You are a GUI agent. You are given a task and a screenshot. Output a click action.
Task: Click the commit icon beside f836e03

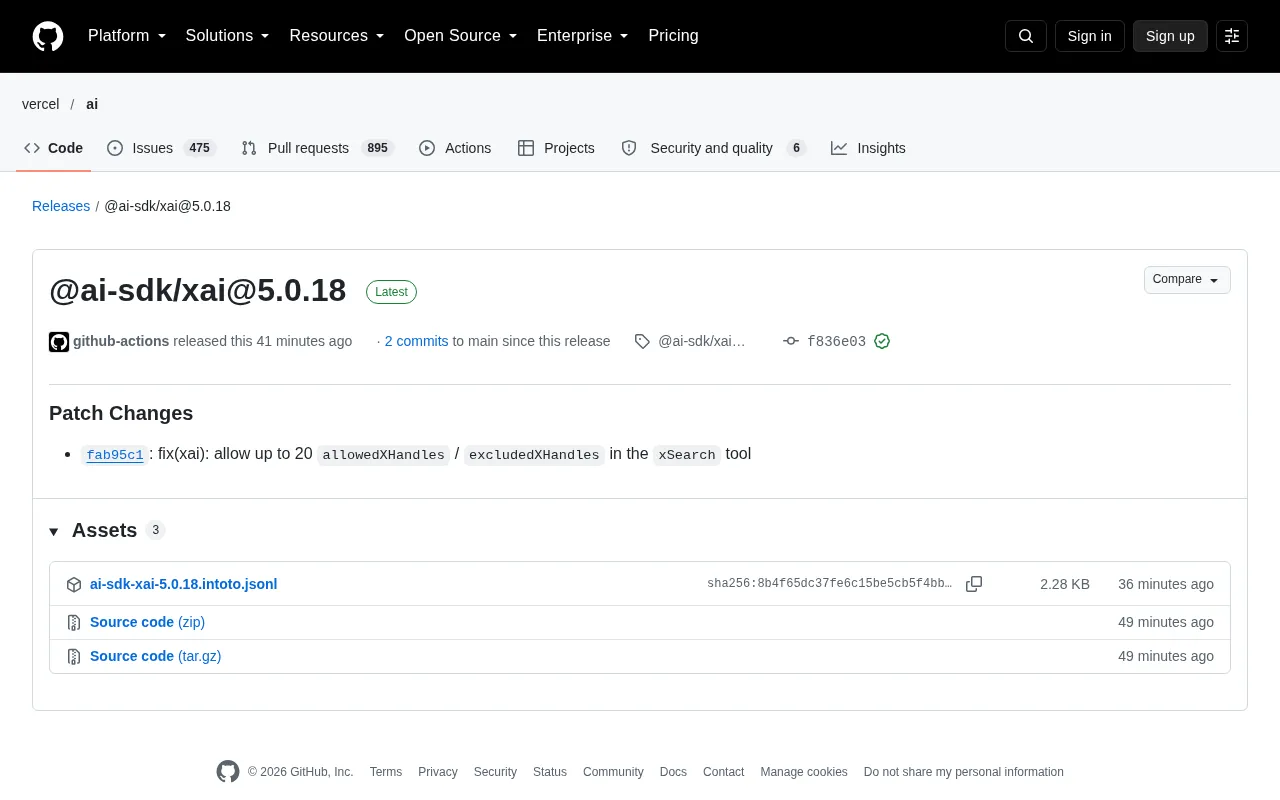[791, 341]
